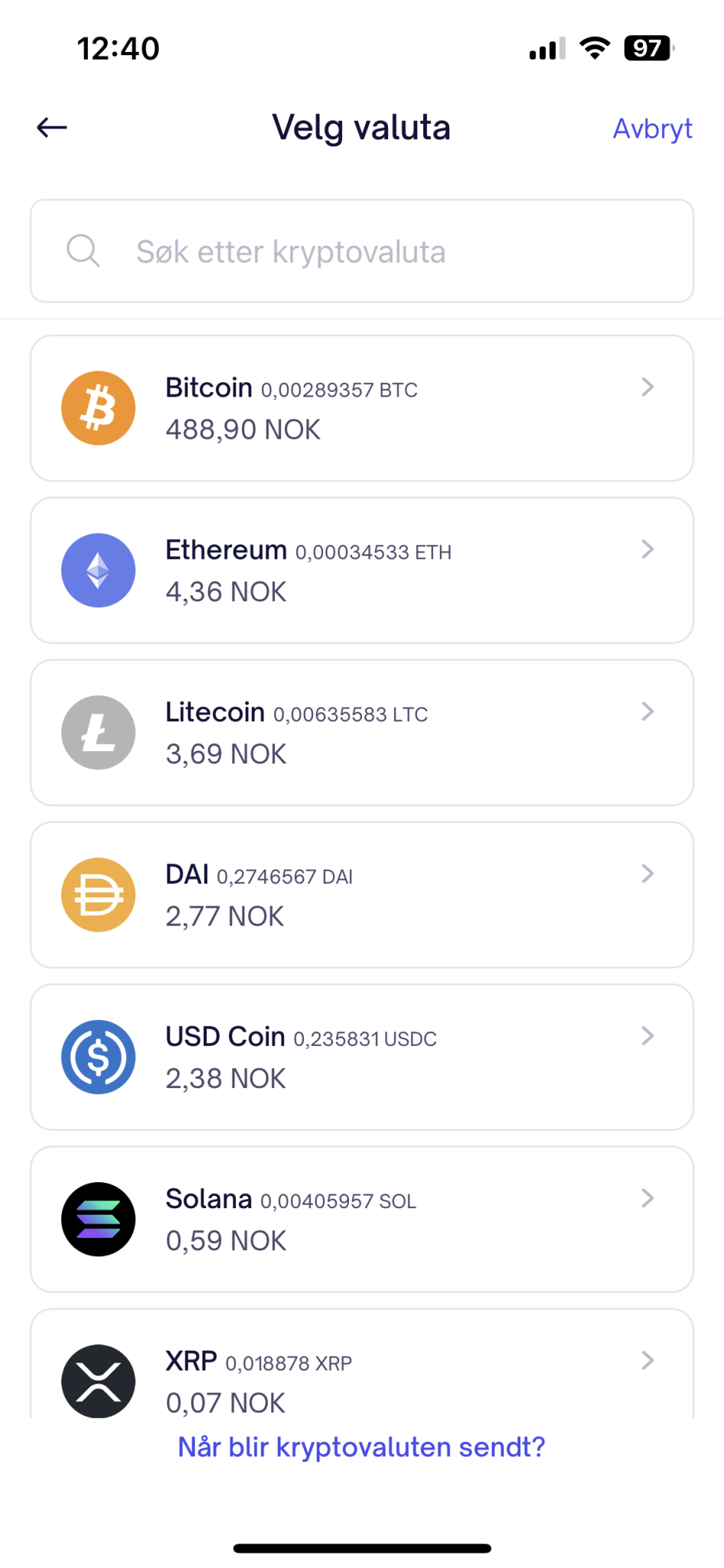Tap the USD Coin icon
Screen dimensions: 724x1568
tap(99, 1057)
